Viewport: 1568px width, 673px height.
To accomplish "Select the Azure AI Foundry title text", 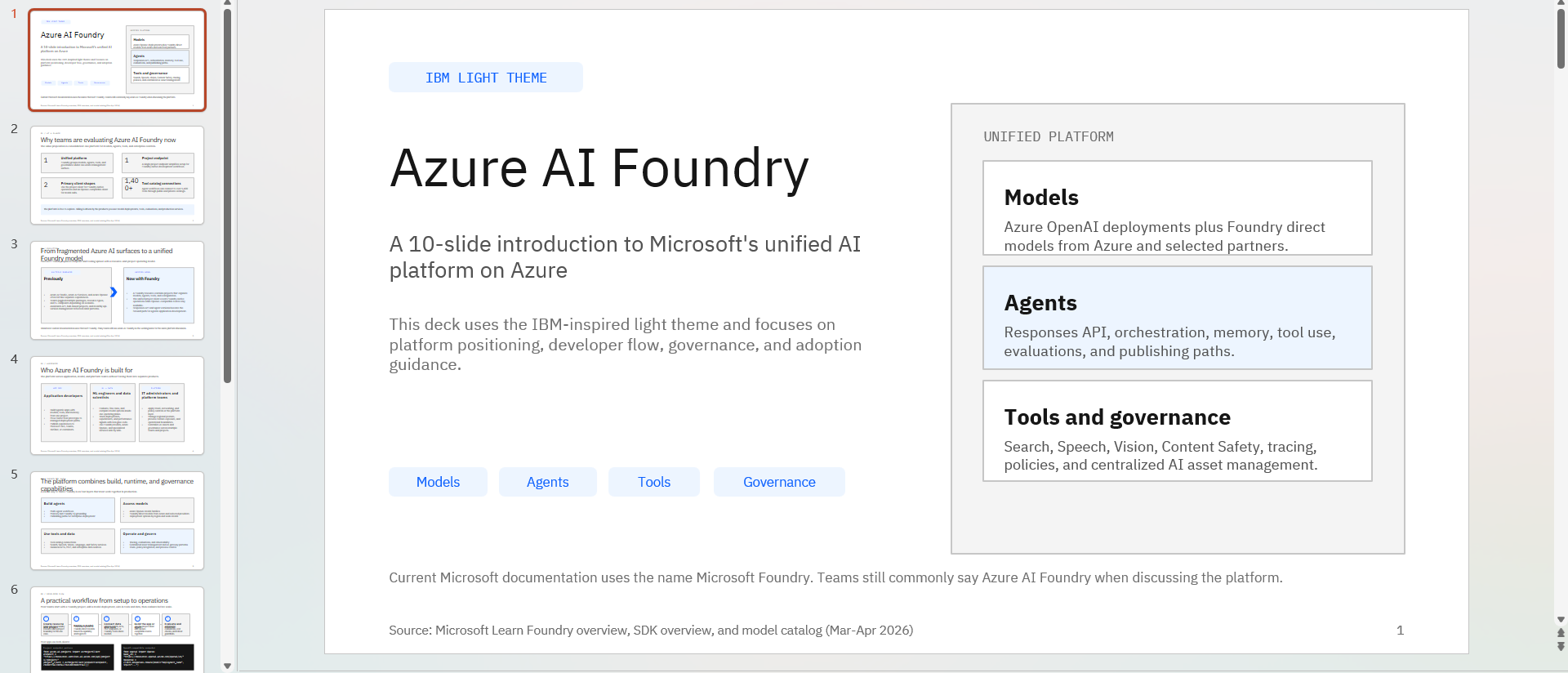I will point(599,168).
